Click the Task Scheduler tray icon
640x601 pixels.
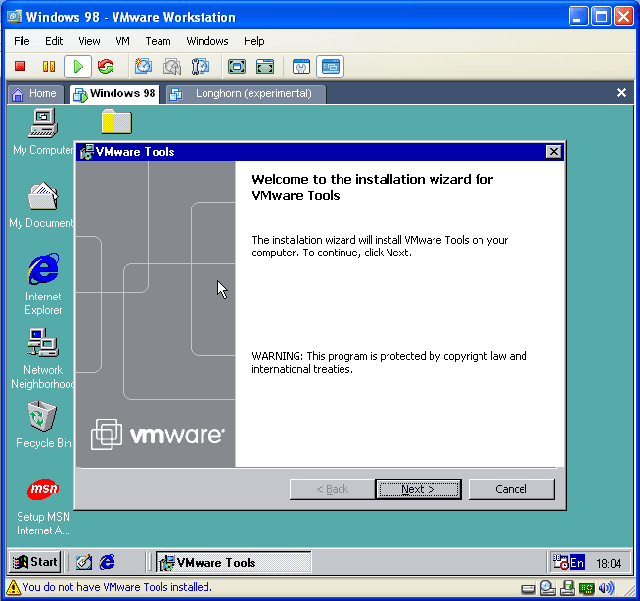pos(560,562)
